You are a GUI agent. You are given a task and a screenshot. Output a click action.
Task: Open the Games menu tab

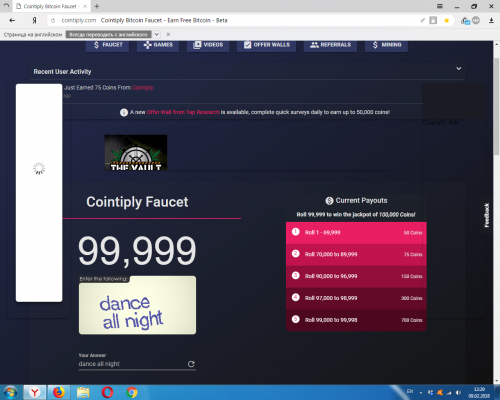coord(158,45)
